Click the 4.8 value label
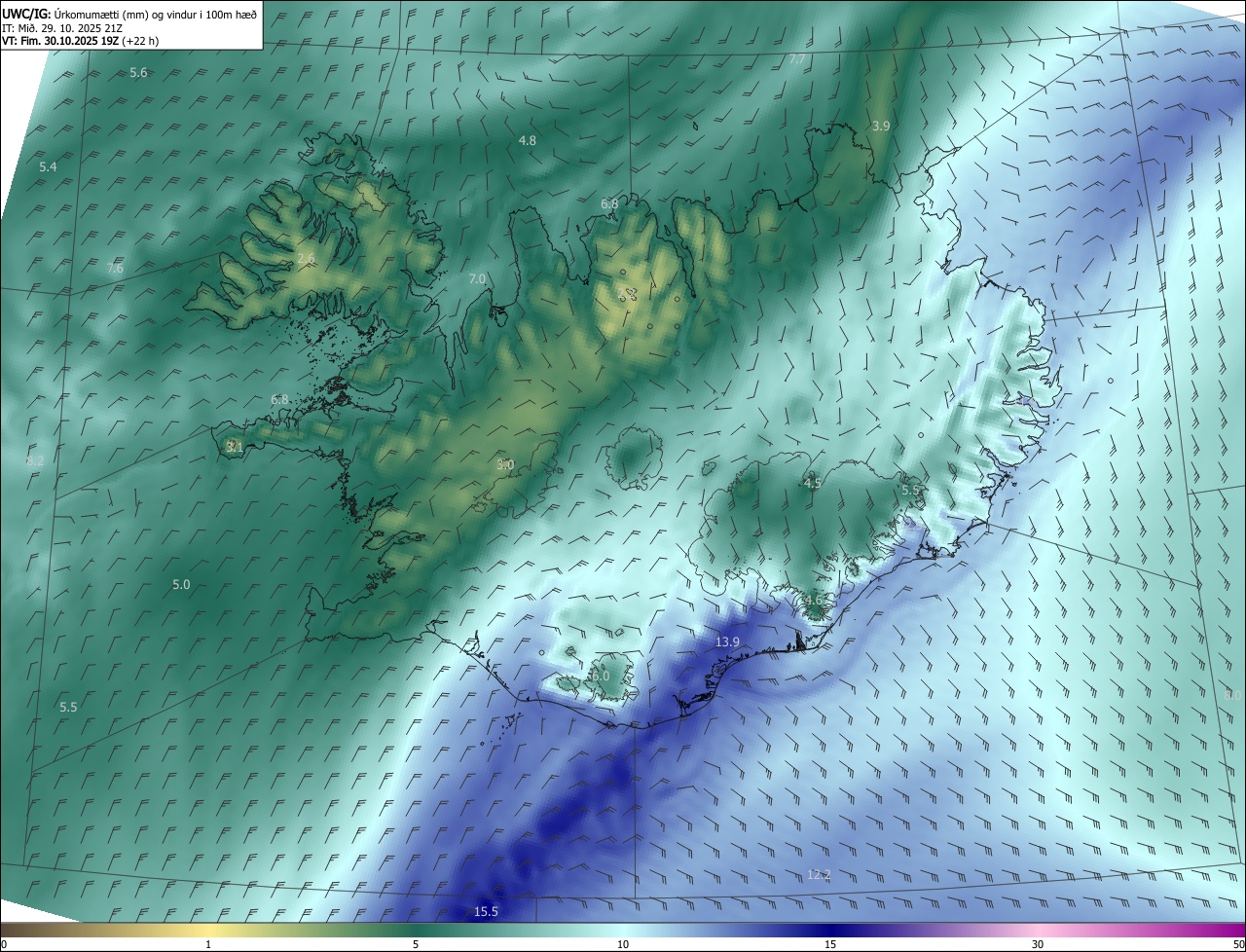The height and width of the screenshot is (952, 1246). 528,140
